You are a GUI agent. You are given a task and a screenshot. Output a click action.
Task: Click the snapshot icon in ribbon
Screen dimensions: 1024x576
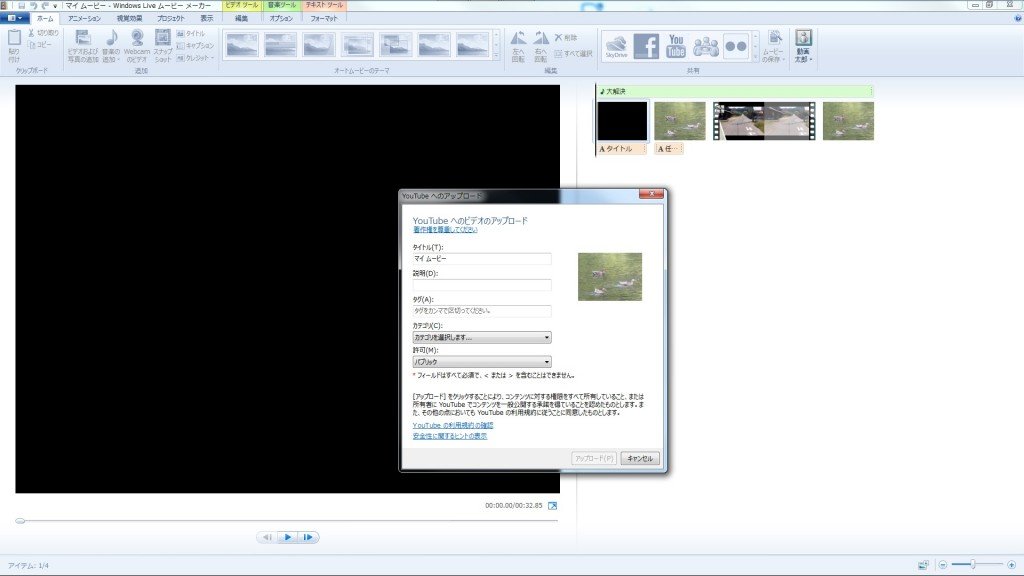[x=163, y=46]
